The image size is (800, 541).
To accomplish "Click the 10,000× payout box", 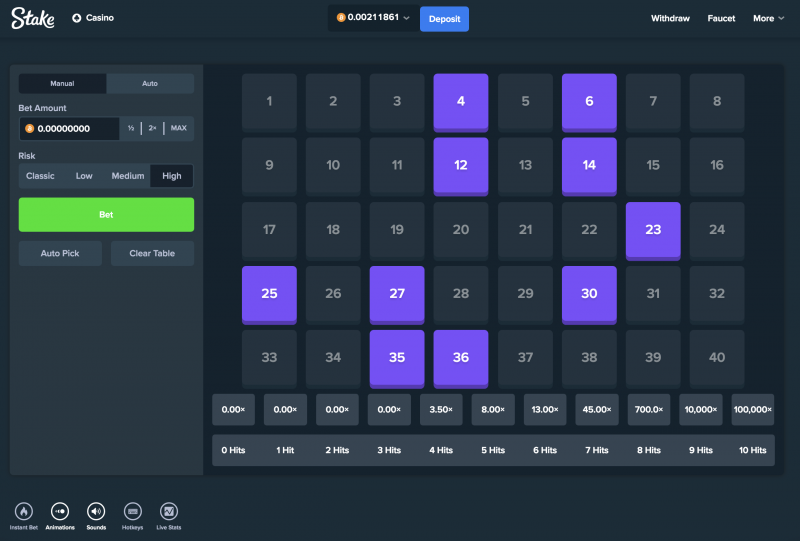I will 701,409.
